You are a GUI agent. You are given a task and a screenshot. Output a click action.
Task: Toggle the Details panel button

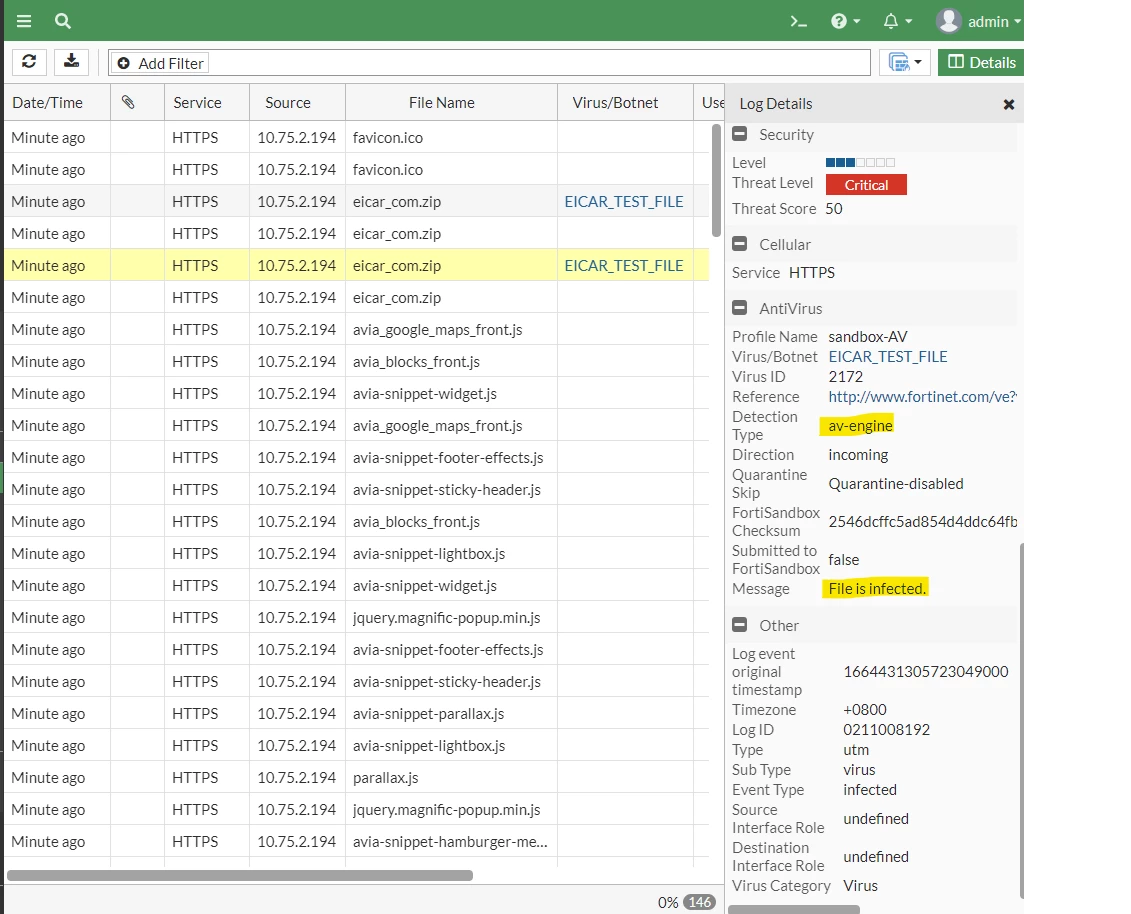981,63
